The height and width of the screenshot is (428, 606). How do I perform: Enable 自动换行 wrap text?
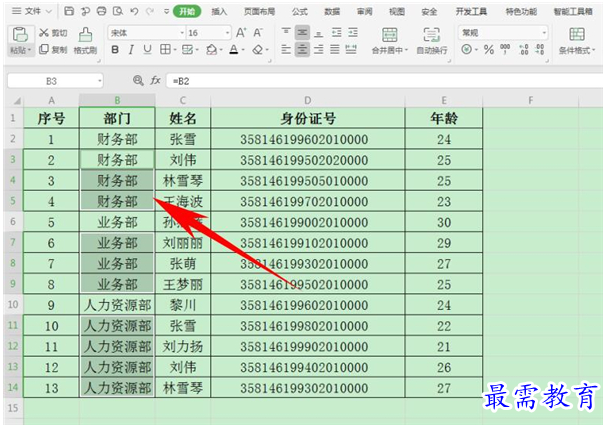pos(432,40)
